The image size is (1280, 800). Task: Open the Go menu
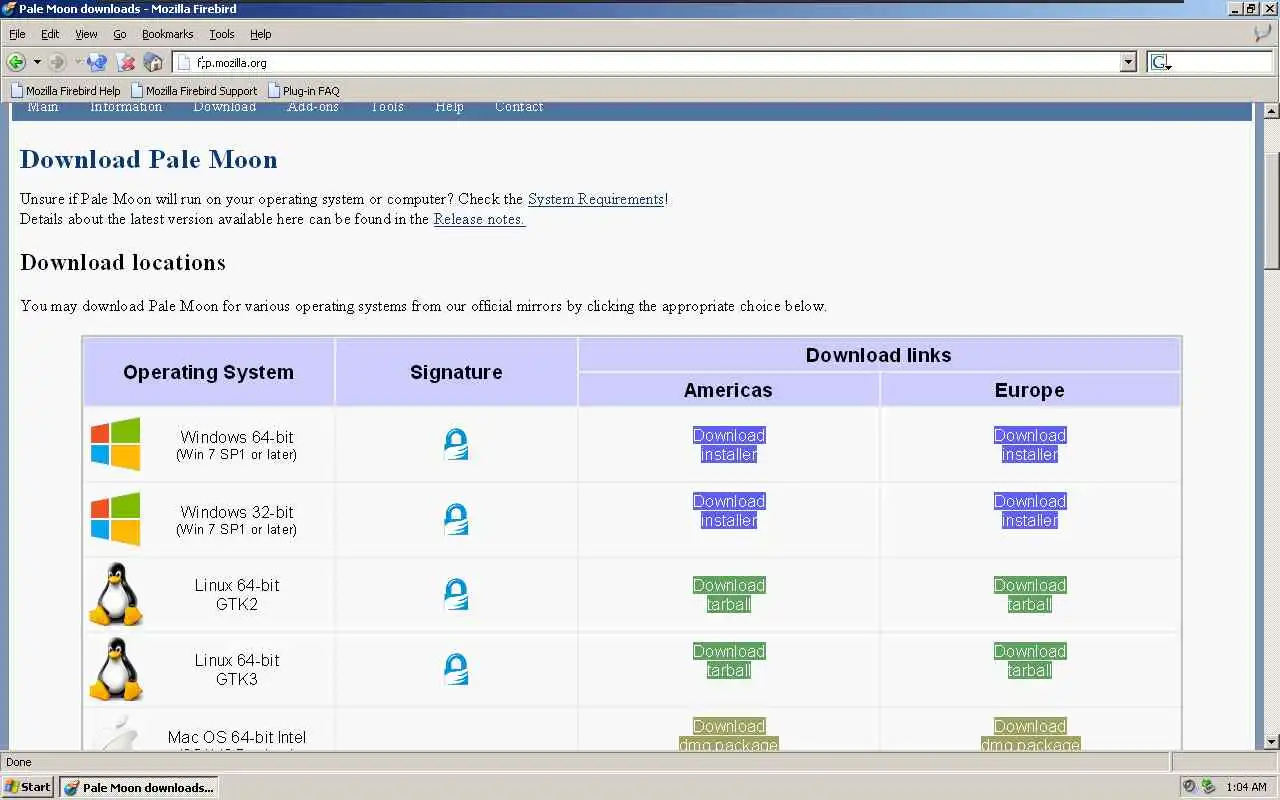[120, 34]
